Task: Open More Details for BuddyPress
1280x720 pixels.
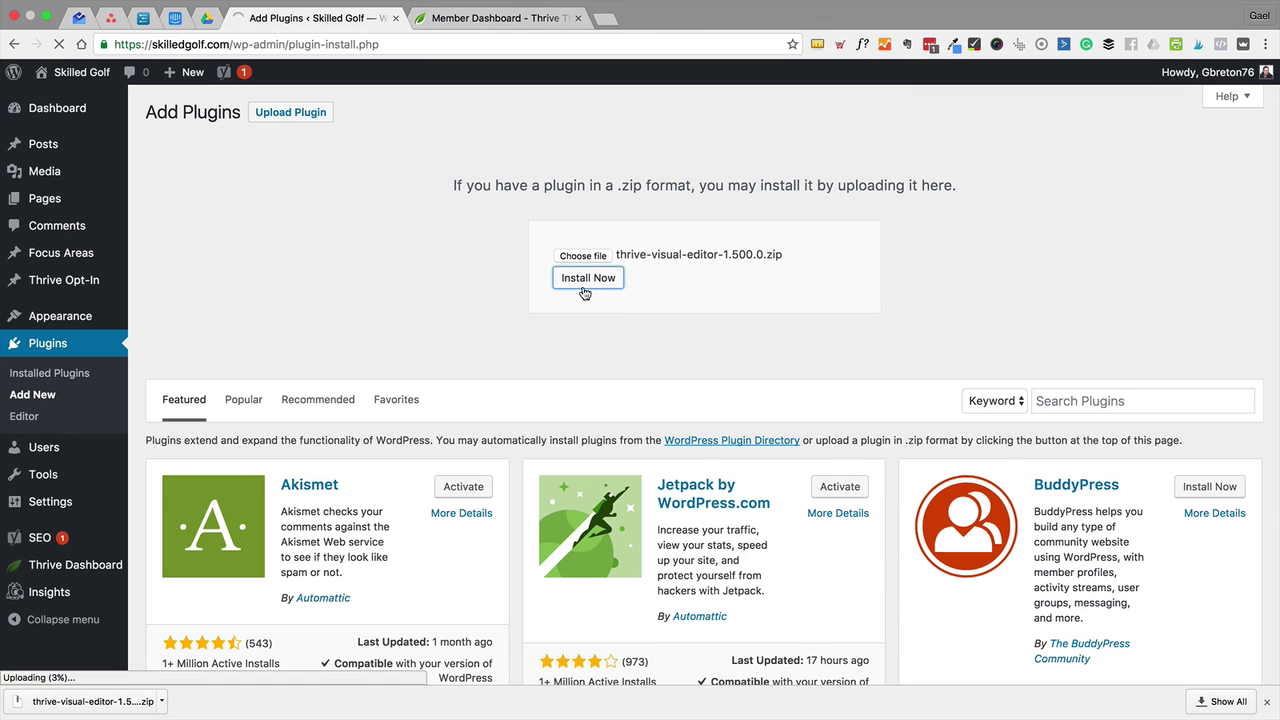Action: pyautogui.click(x=1214, y=513)
